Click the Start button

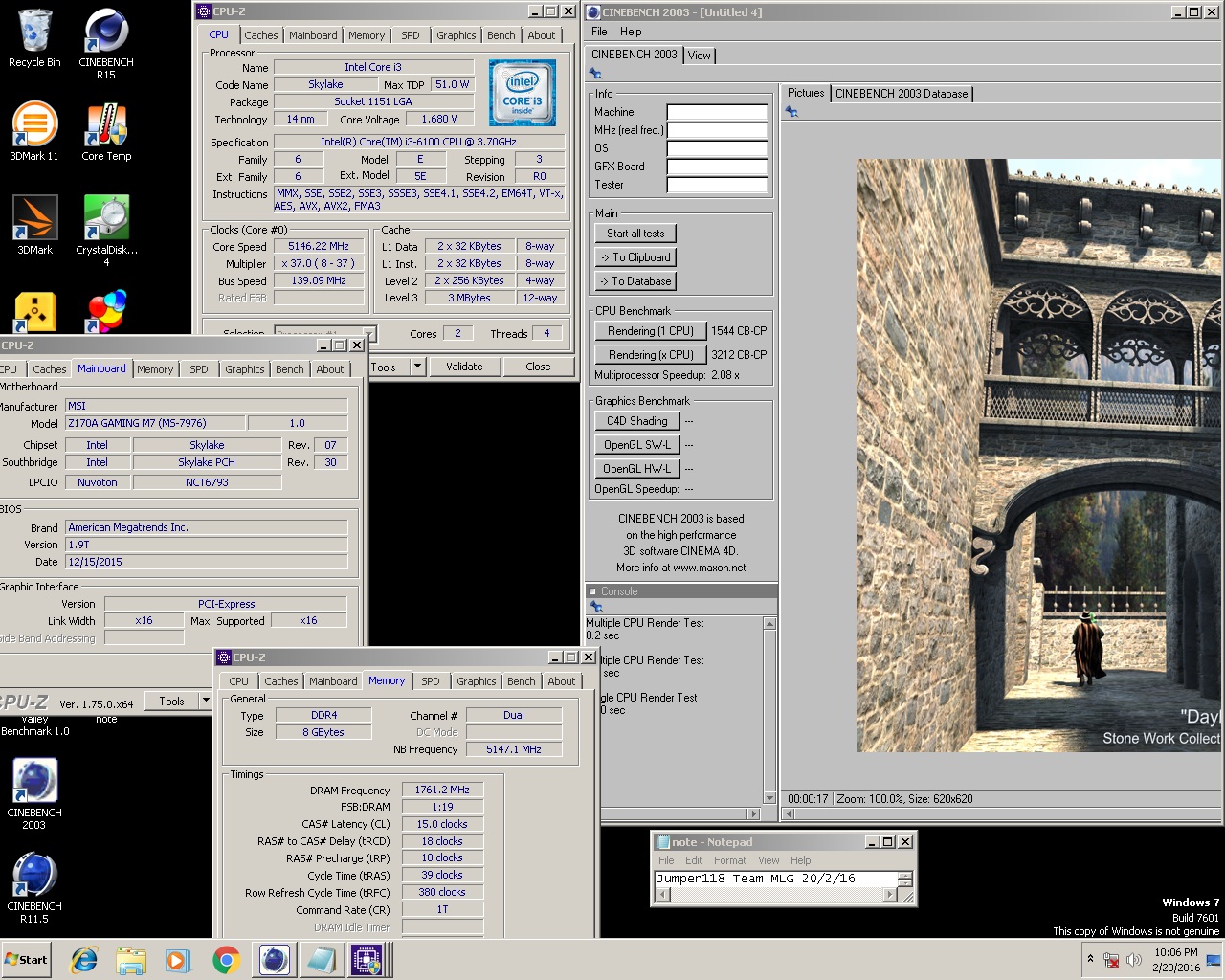pyautogui.click(x=26, y=960)
